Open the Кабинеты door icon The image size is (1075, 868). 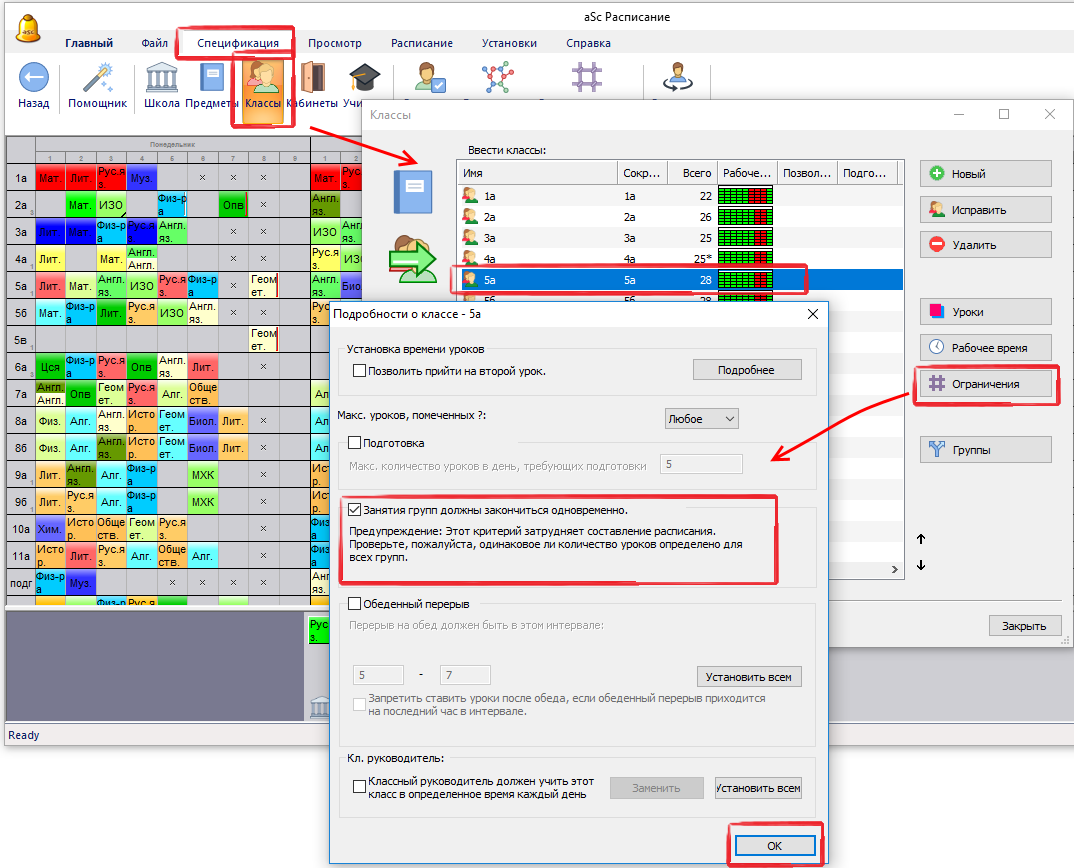[x=312, y=79]
